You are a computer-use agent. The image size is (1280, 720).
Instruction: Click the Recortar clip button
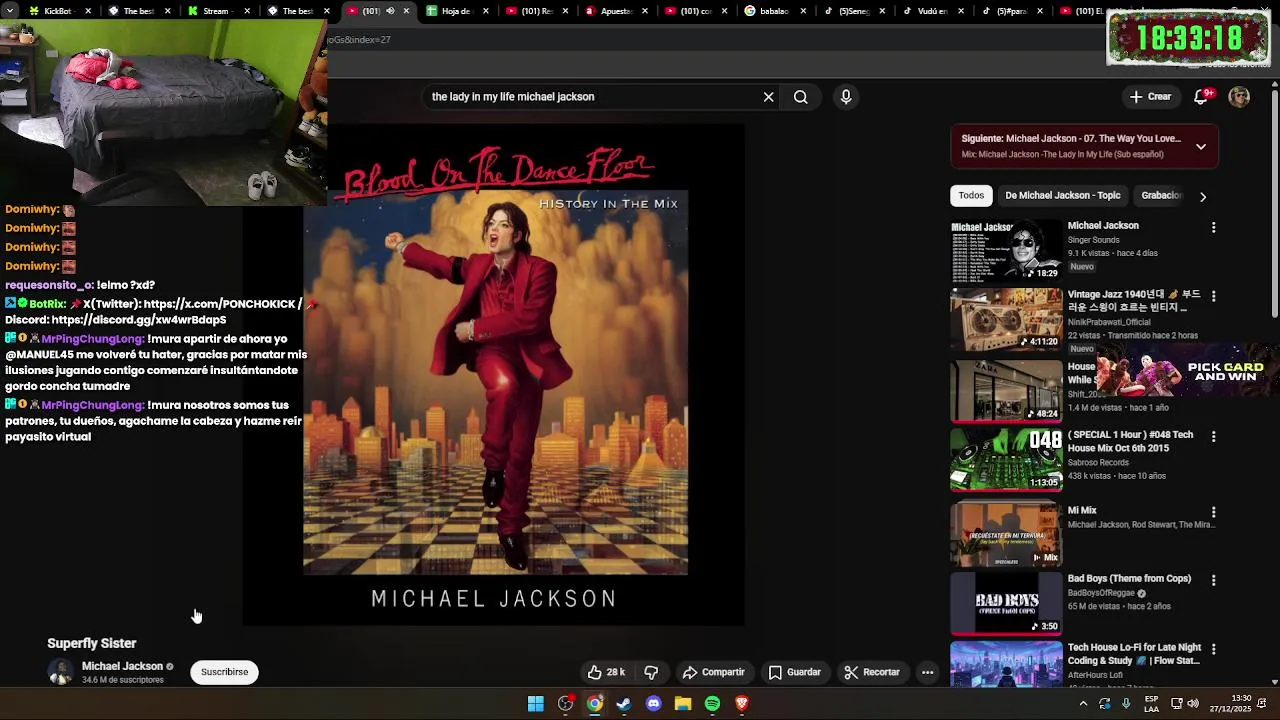tap(872, 672)
